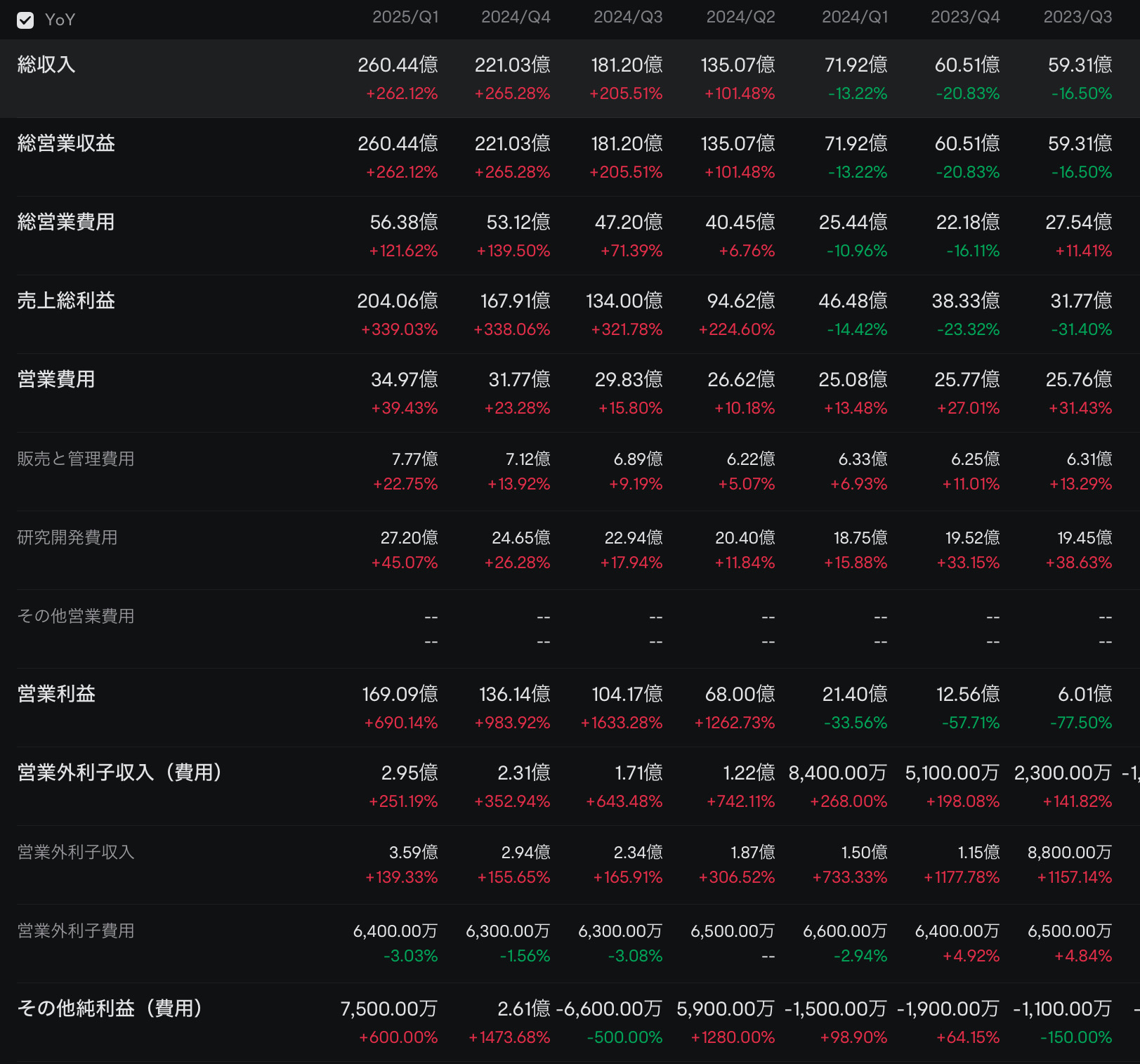The image size is (1140, 1064).
Task: Click 総収入 value 260.44億 for 2025/Q1
Action: point(398,65)
